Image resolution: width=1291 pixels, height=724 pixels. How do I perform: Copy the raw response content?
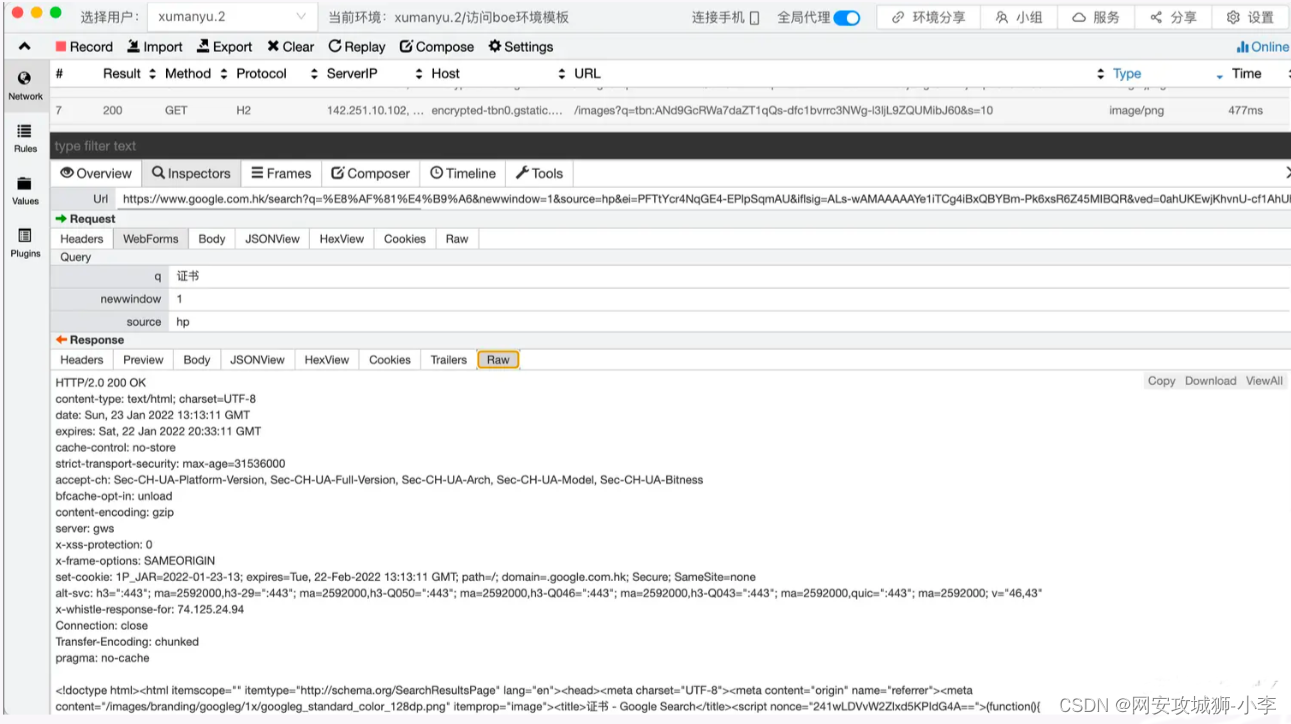pos(1161,381)
